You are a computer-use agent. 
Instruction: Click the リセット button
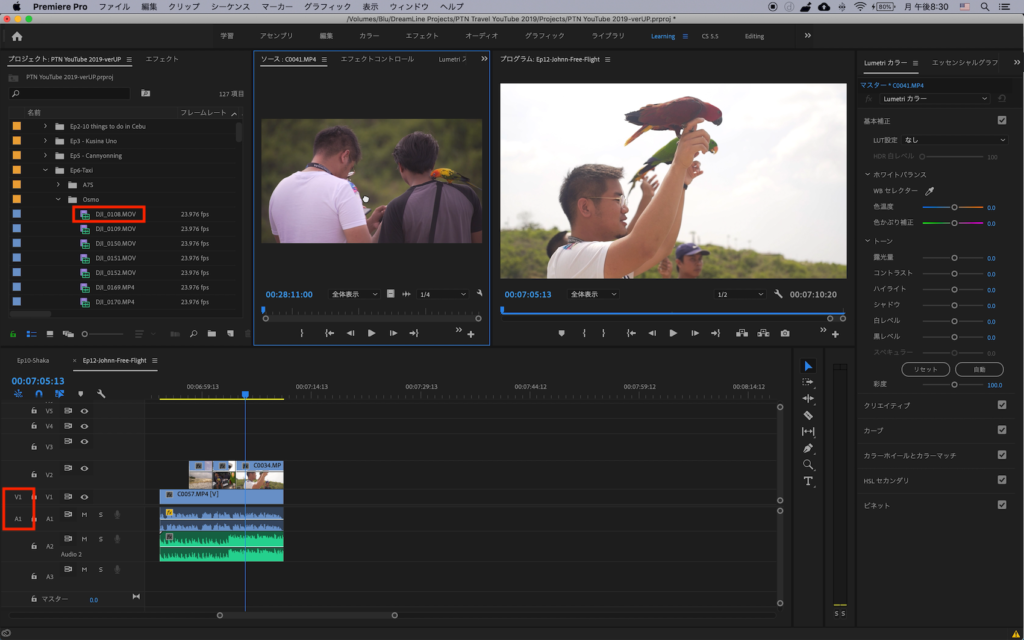tap(925, 369)
